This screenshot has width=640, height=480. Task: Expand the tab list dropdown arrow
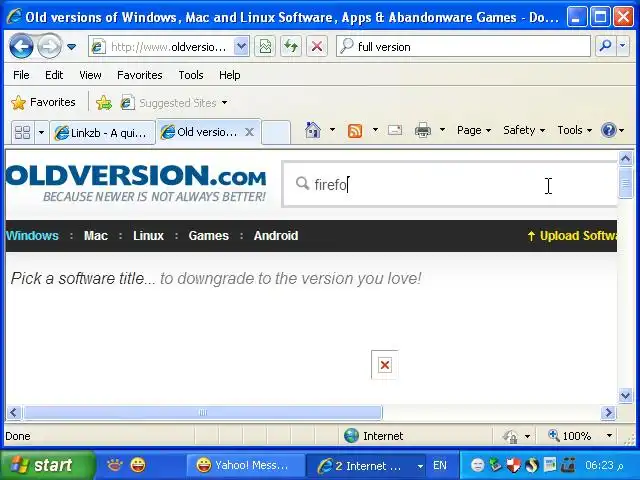pos(41,132)
